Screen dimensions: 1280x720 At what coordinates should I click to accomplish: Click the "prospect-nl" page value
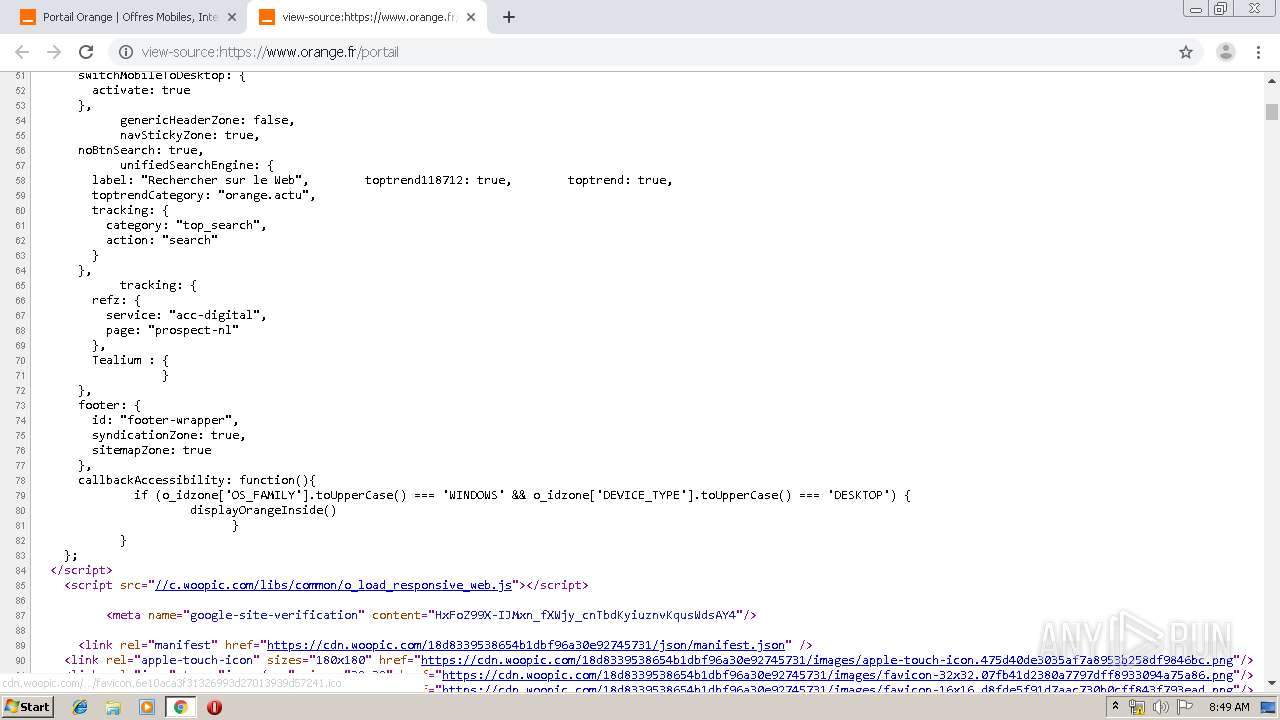[194, 330]
